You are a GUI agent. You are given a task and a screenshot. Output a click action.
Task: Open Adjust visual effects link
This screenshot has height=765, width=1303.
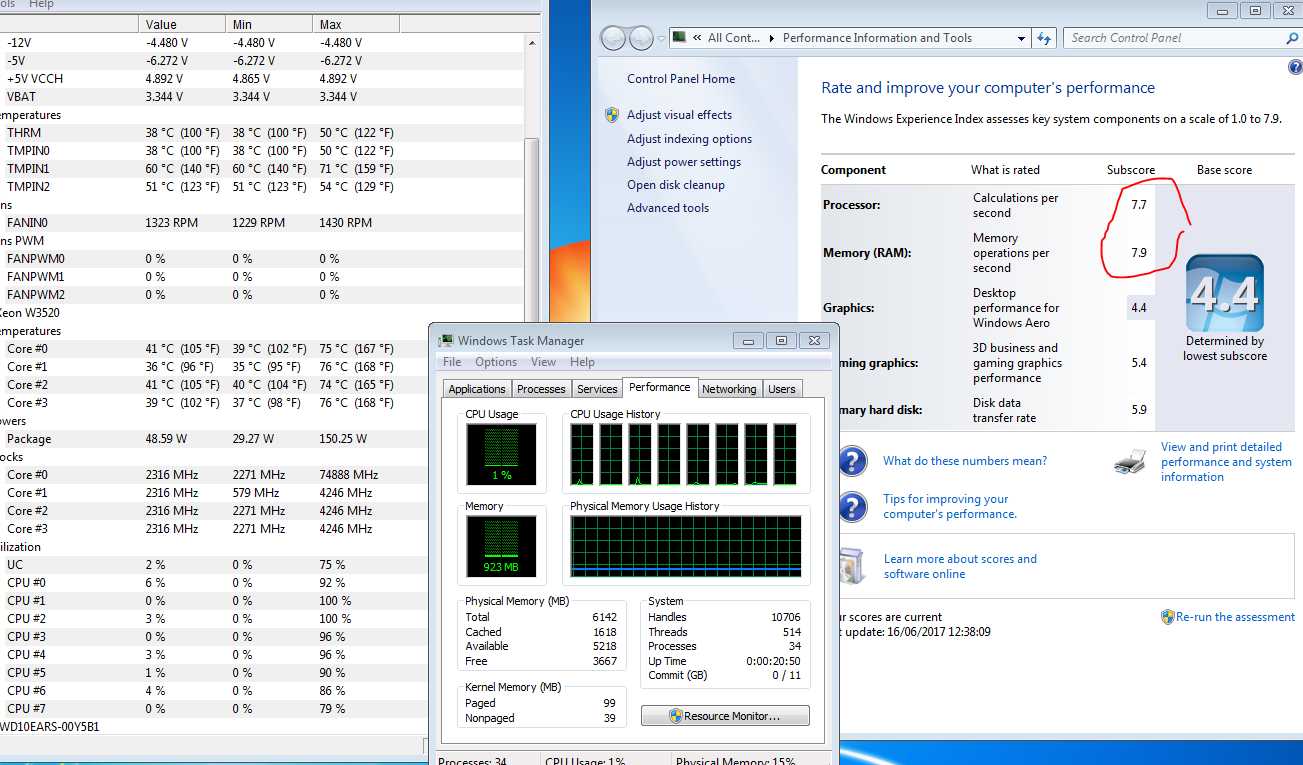679,115
